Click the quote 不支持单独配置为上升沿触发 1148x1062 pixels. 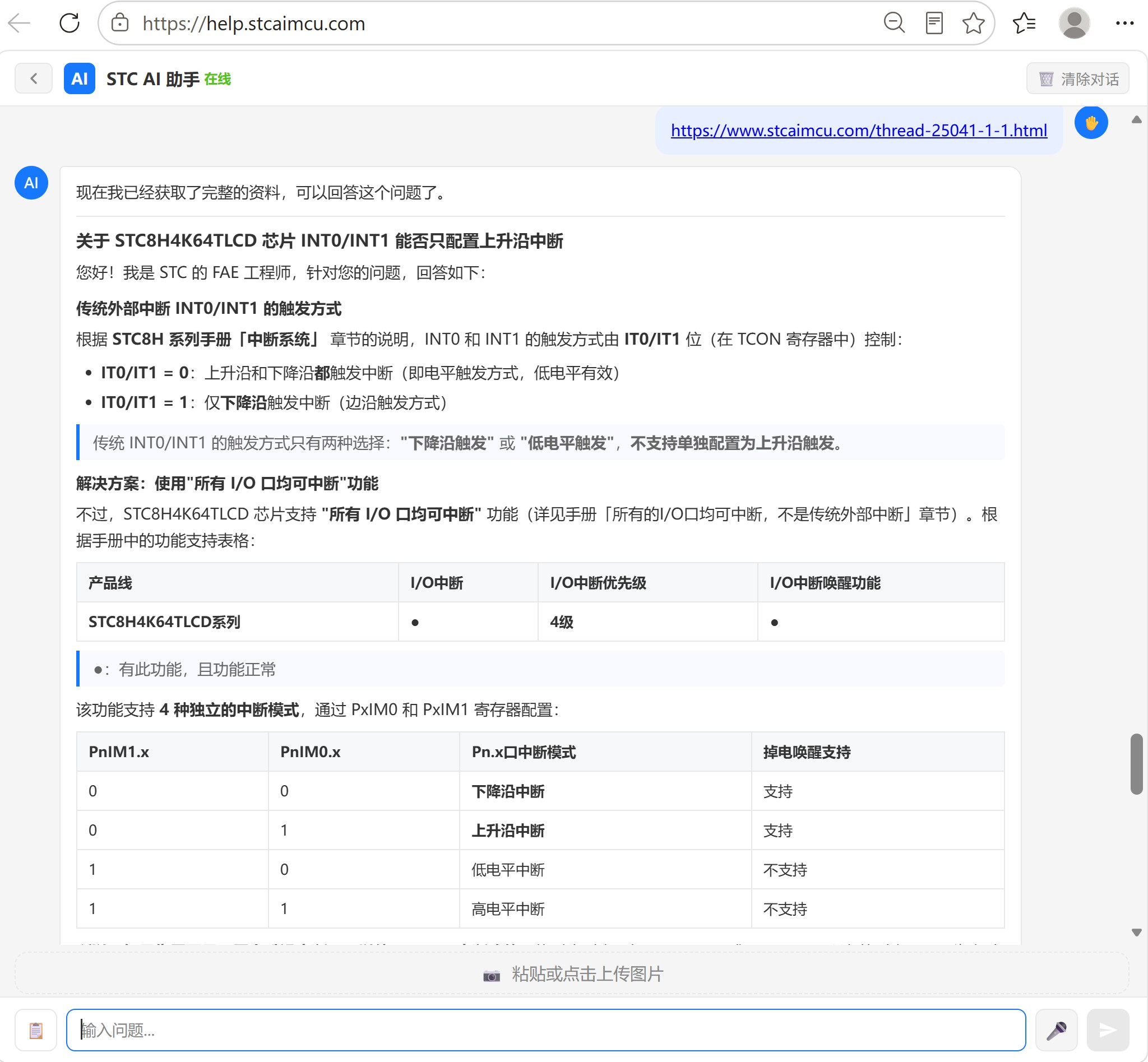coord(738,443)
